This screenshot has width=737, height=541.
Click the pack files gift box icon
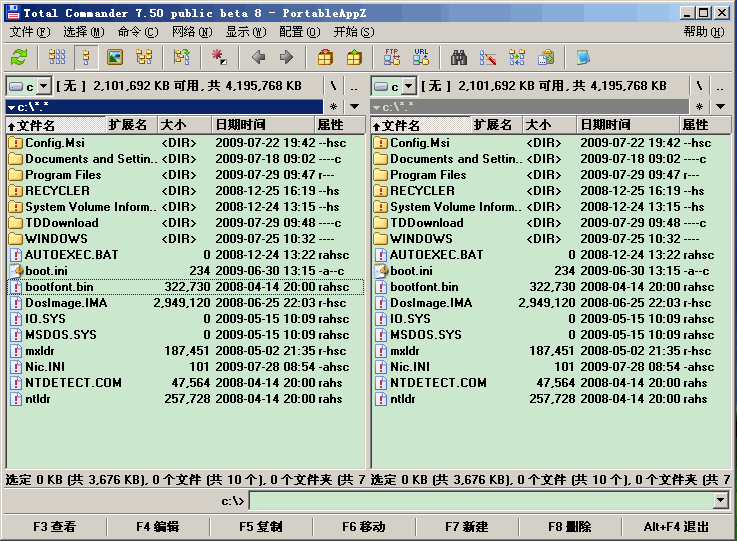pyautogui.click(x=325, y=57)
